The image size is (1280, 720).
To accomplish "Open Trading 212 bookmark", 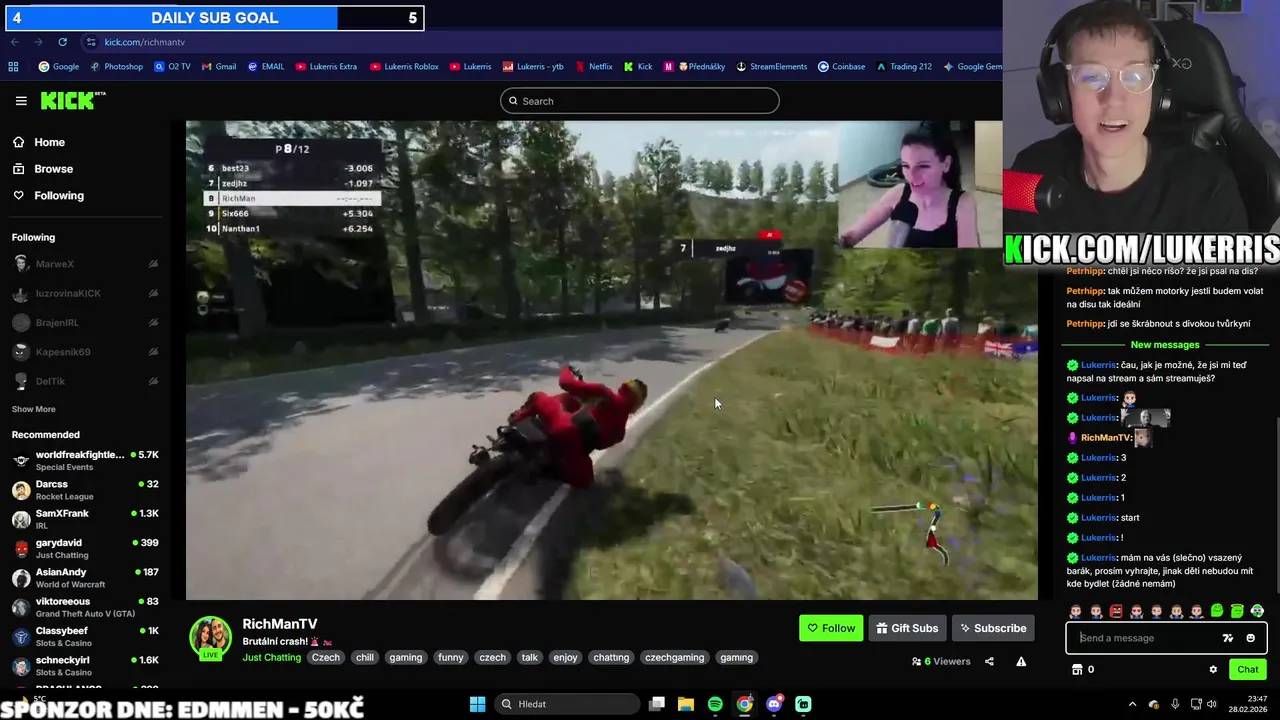I will (904, 67).
